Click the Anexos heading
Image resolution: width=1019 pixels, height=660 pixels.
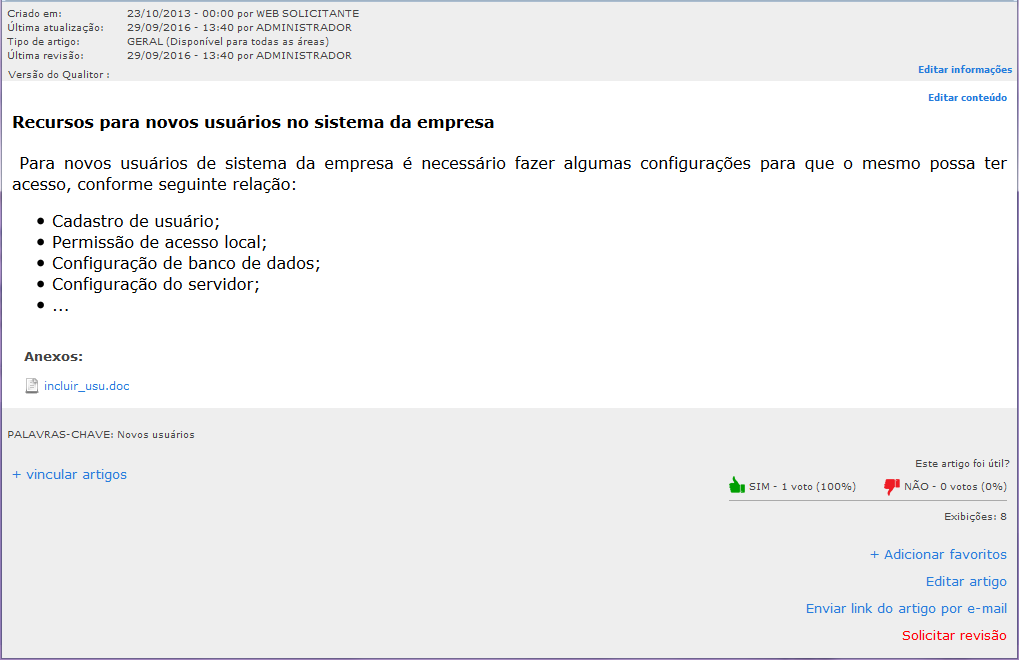pos(53,356)
